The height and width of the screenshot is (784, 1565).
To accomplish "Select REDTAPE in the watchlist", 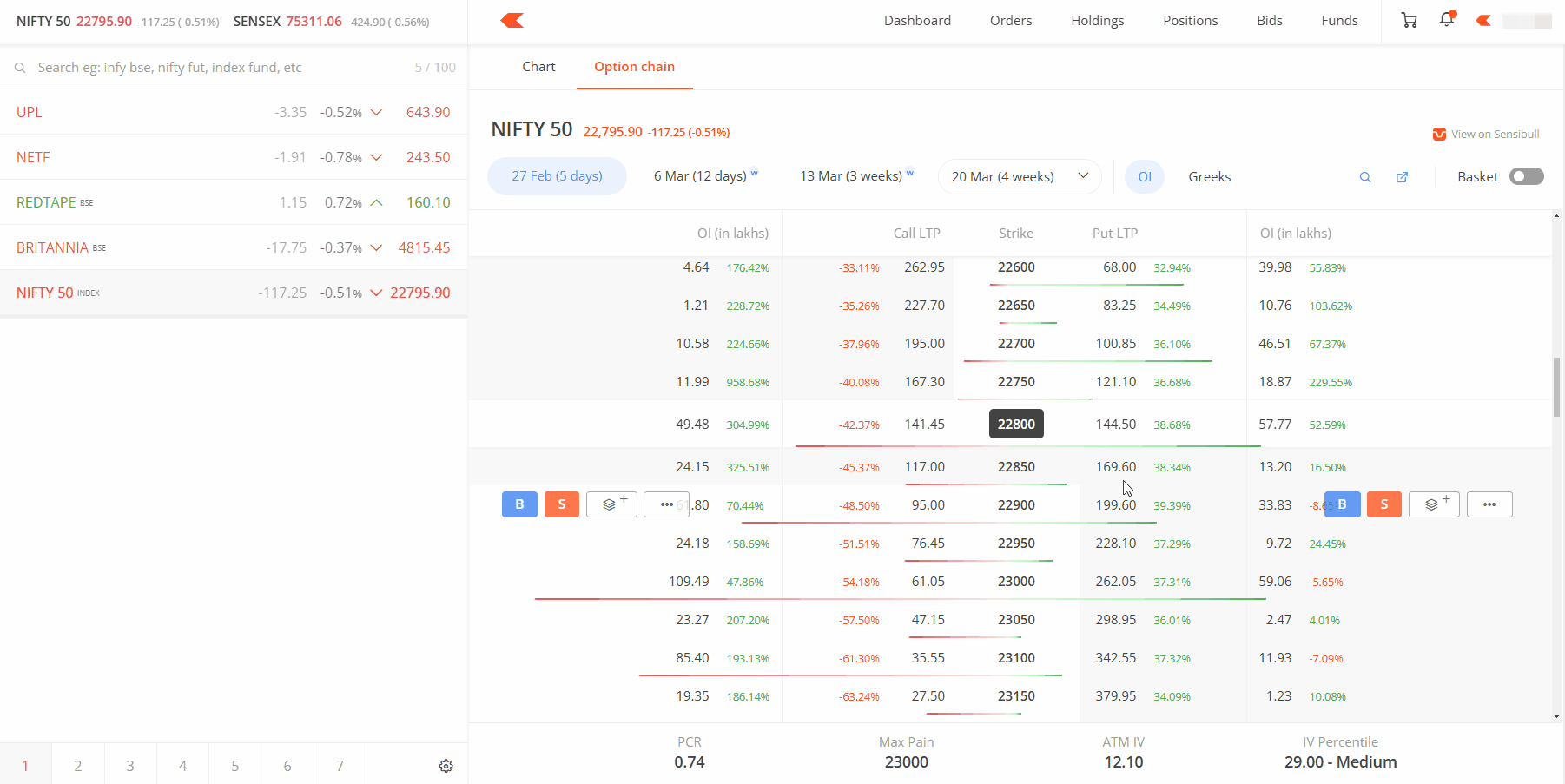I will click(234, 202).
